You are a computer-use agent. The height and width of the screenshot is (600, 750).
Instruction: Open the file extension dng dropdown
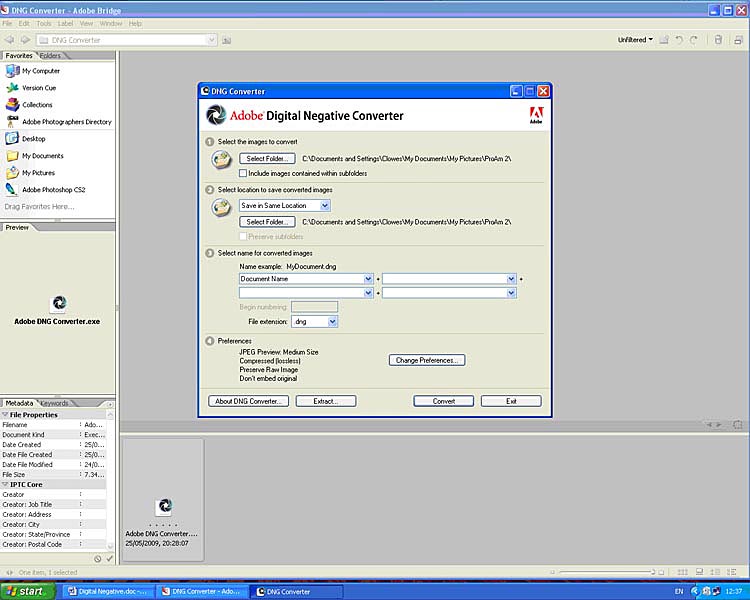point(314,321)
